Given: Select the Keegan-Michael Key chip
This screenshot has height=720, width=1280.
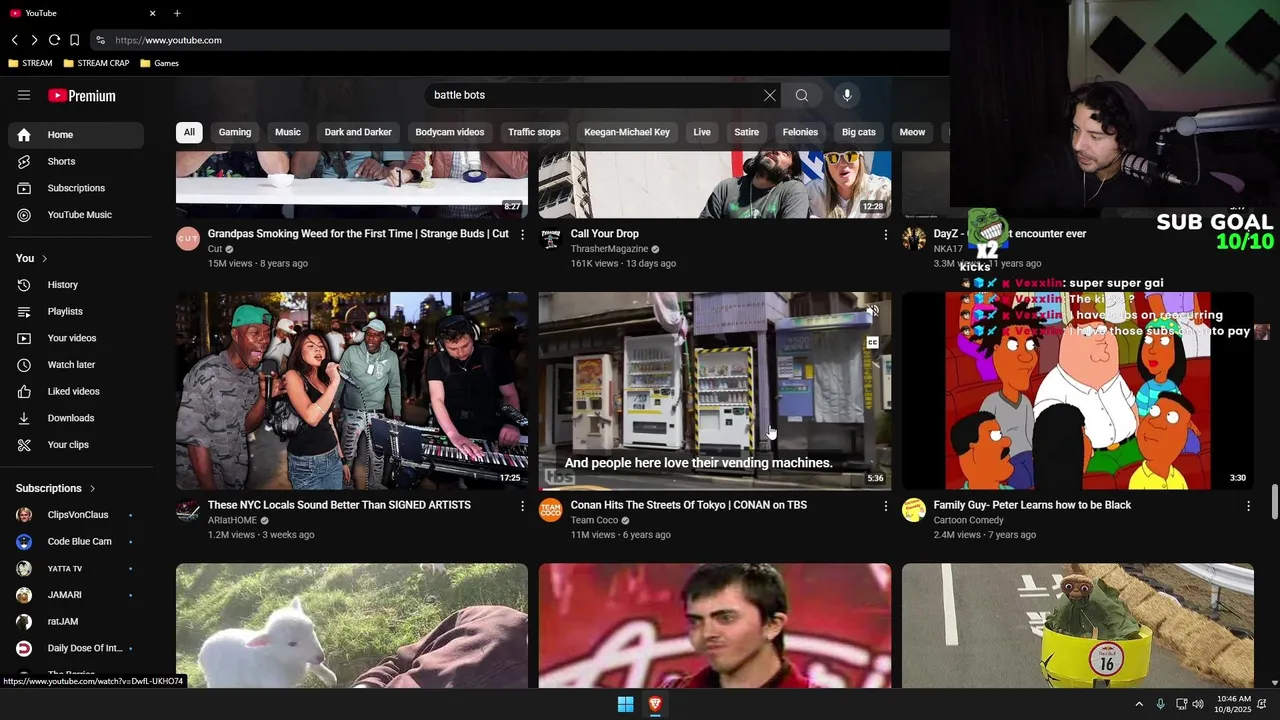Looking at the screenshot, I should pyautogui.click(x=627, y=132).
